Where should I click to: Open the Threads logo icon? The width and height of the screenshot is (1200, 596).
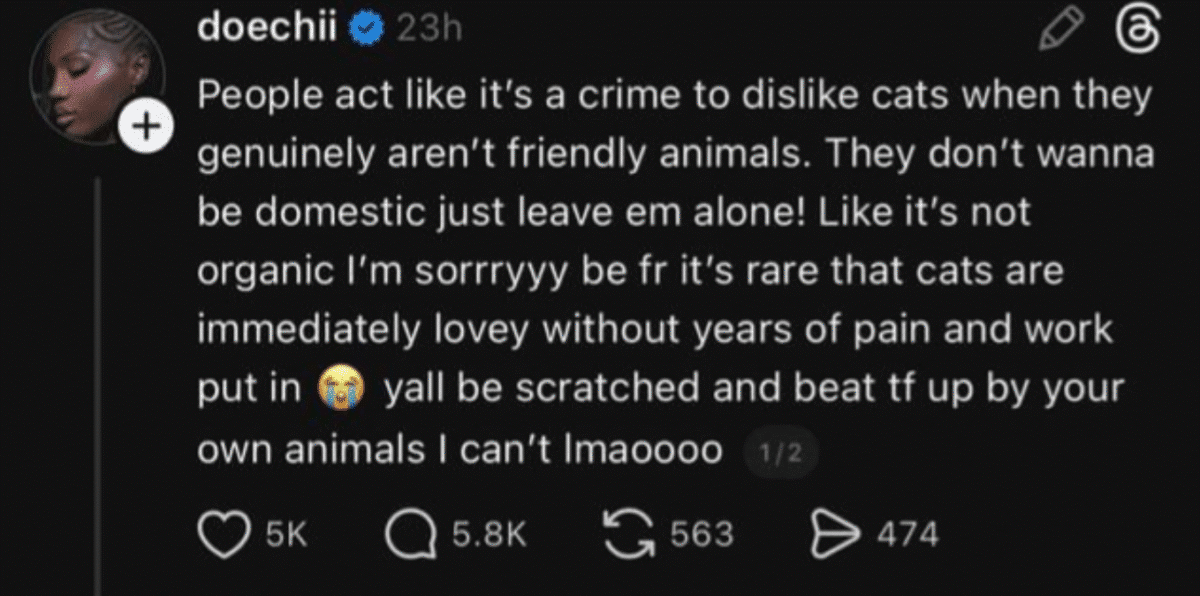pyautogui.click(x=1138, y=31)
